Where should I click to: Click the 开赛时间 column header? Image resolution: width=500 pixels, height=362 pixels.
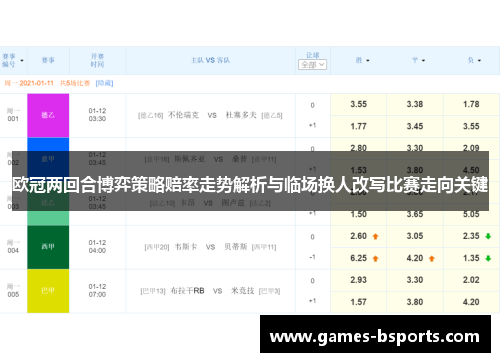(97, 60)
